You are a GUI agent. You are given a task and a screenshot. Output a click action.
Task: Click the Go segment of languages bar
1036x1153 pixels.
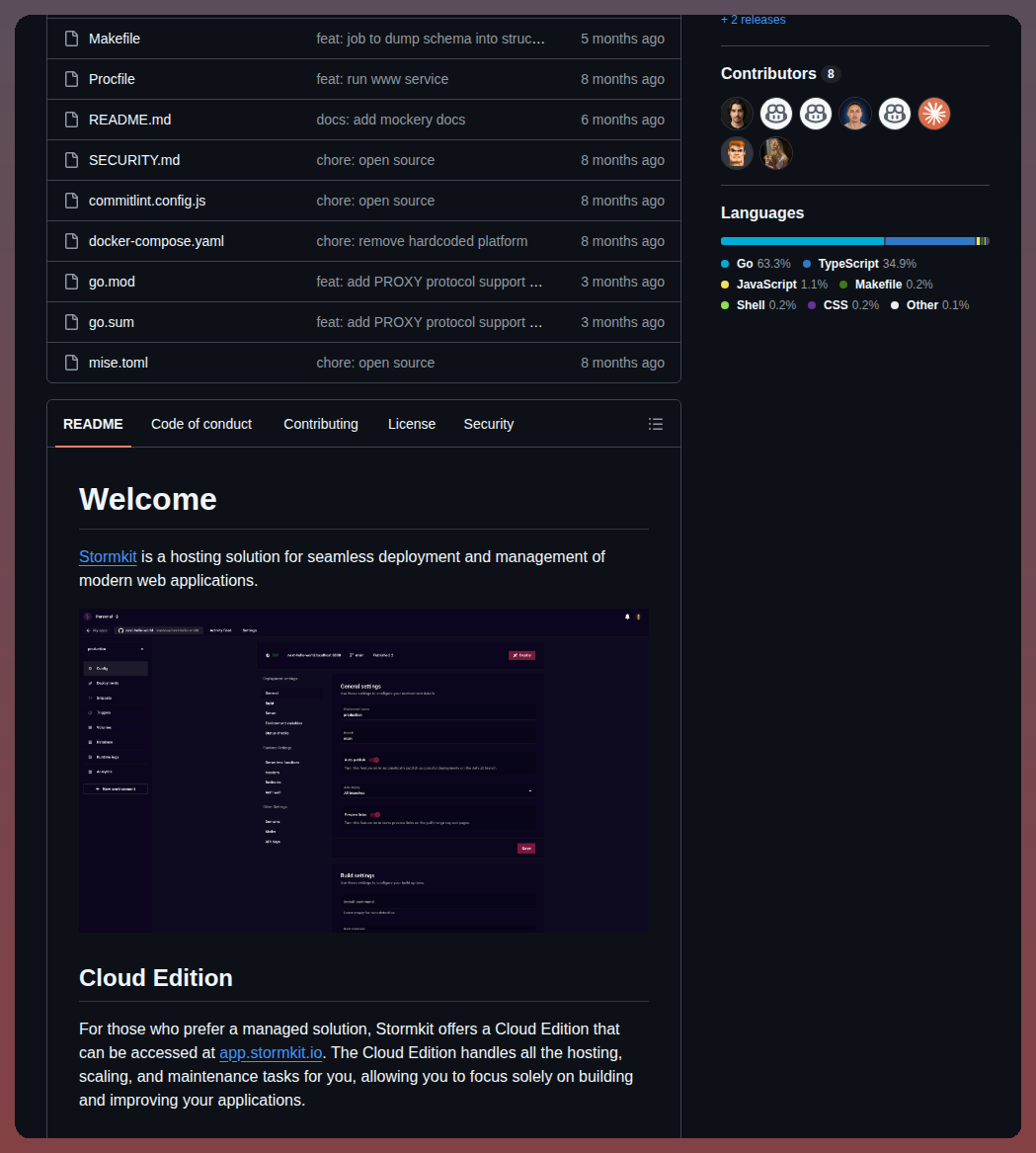[802, 241]
